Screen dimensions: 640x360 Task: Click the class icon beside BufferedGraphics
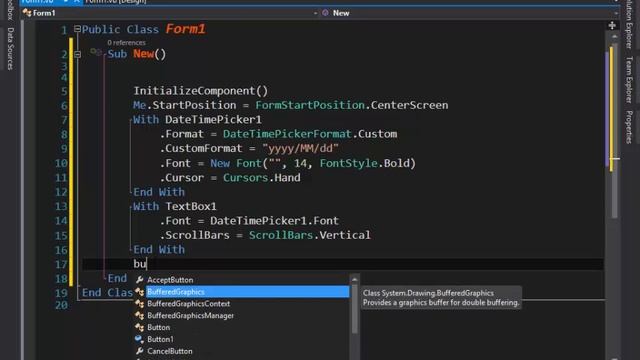point(140,292)
